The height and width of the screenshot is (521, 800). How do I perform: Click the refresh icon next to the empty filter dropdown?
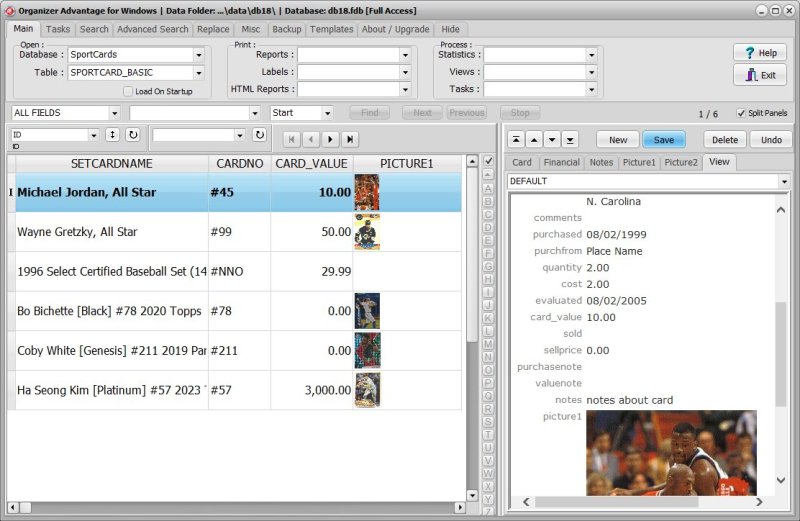coord(260,135)
